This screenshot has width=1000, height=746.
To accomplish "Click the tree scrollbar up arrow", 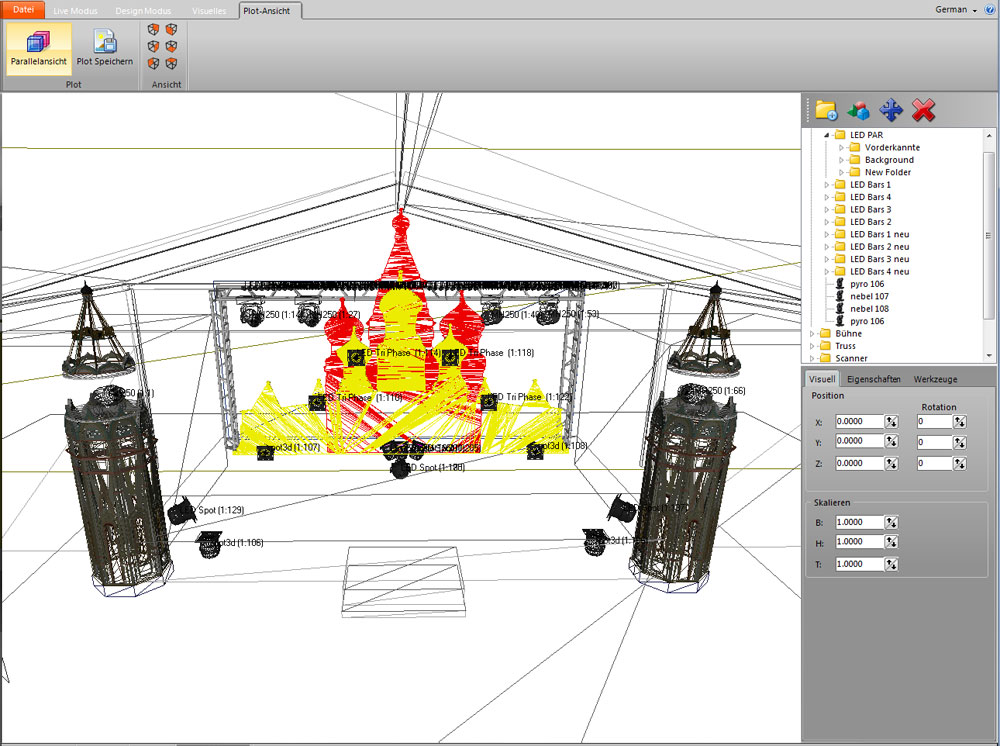I will coord(989,136).
